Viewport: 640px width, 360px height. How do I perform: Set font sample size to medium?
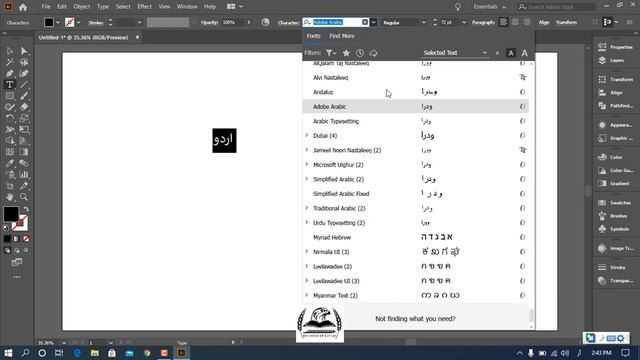[x=511, y=53]
